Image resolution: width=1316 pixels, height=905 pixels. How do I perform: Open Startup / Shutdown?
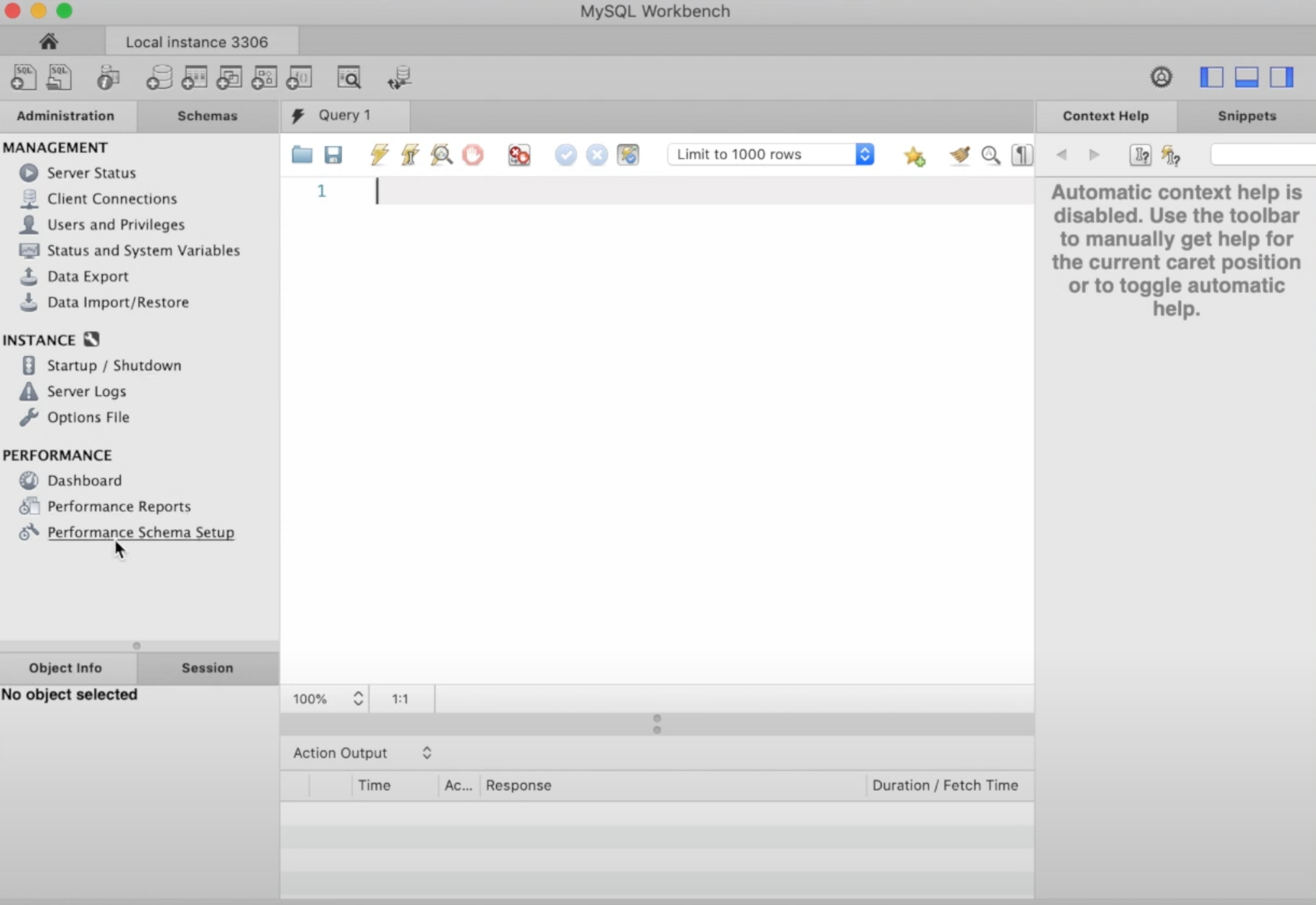tap(114, 365)
